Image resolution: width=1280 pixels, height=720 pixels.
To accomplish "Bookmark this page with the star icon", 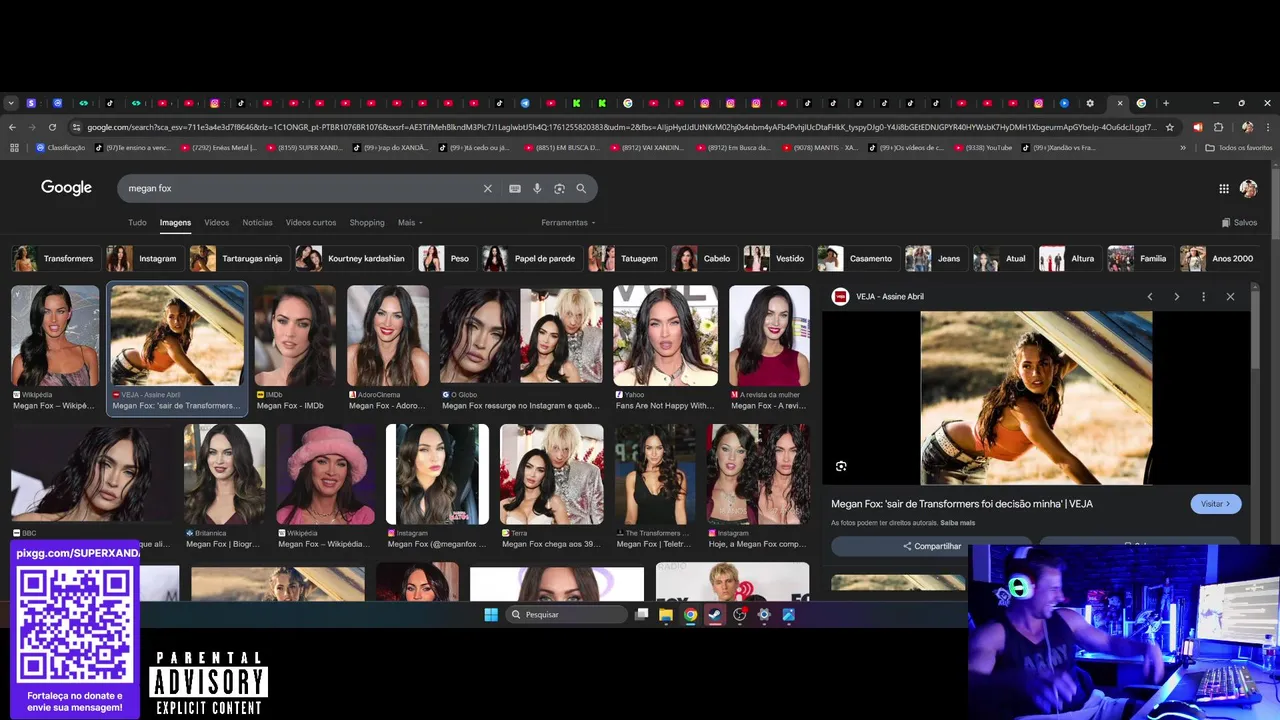I will (x=1170, y=127).
